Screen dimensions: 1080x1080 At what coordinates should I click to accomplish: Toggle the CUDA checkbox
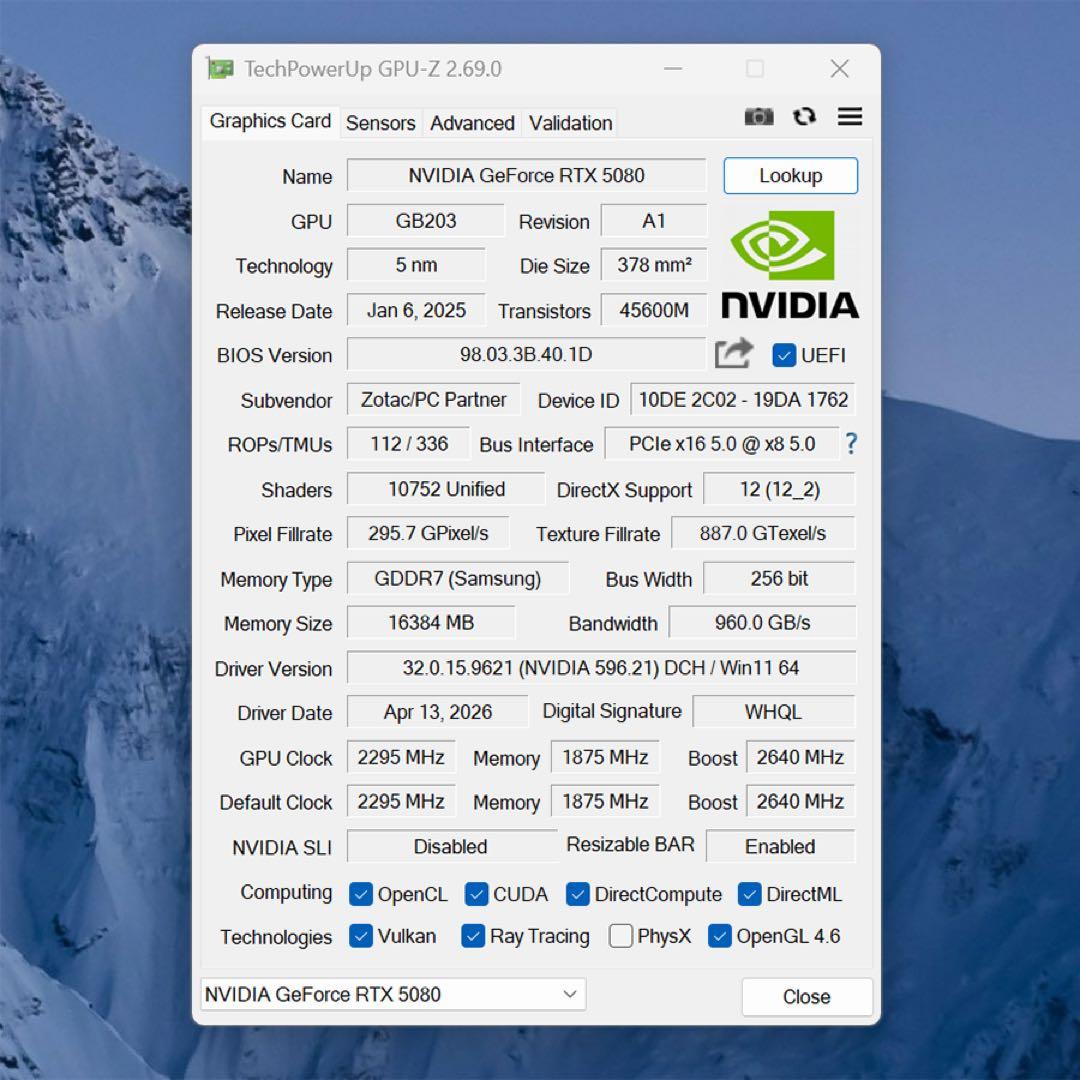[x=477, y=894]
